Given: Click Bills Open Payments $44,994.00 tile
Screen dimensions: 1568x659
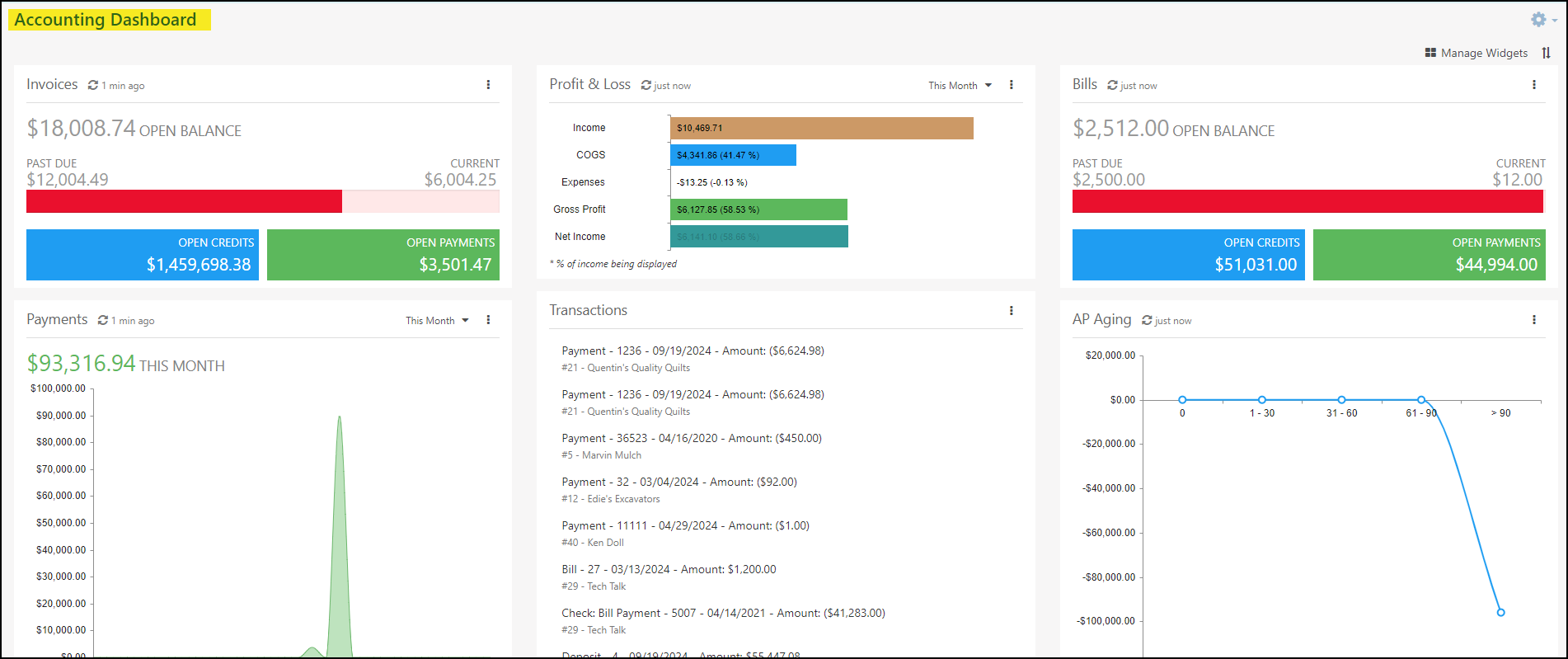Looking at the screenshot, I should (1430, 255).
